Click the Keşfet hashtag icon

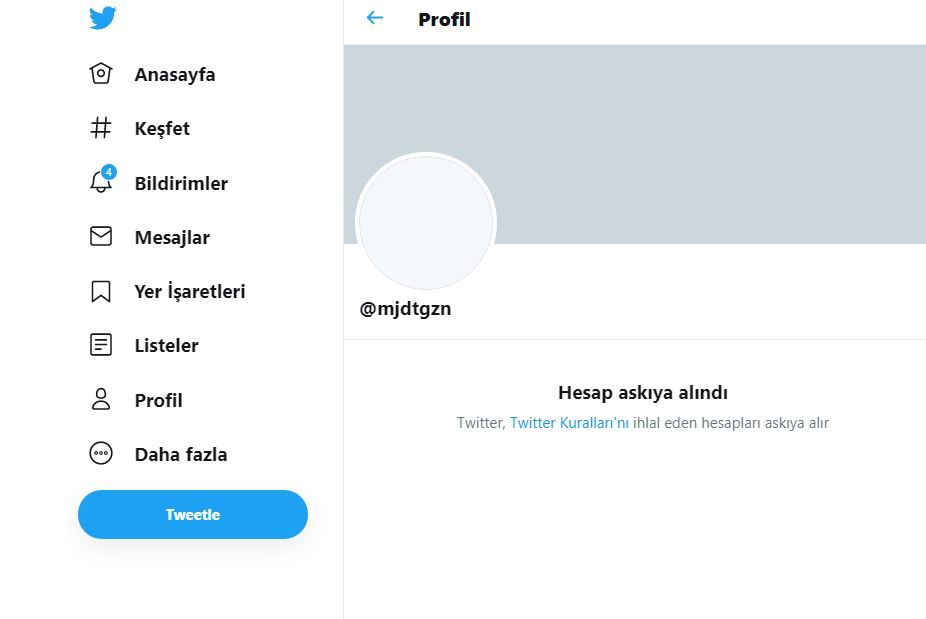pos(101,128)
